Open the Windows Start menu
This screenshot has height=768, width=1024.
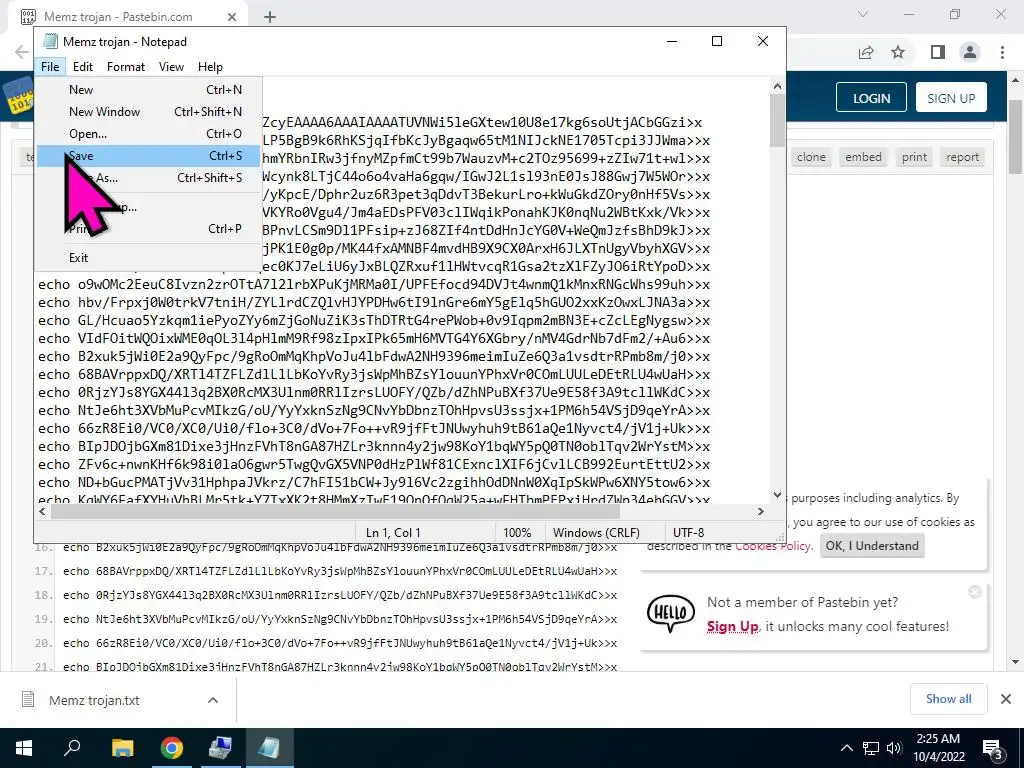pos(24,748)
